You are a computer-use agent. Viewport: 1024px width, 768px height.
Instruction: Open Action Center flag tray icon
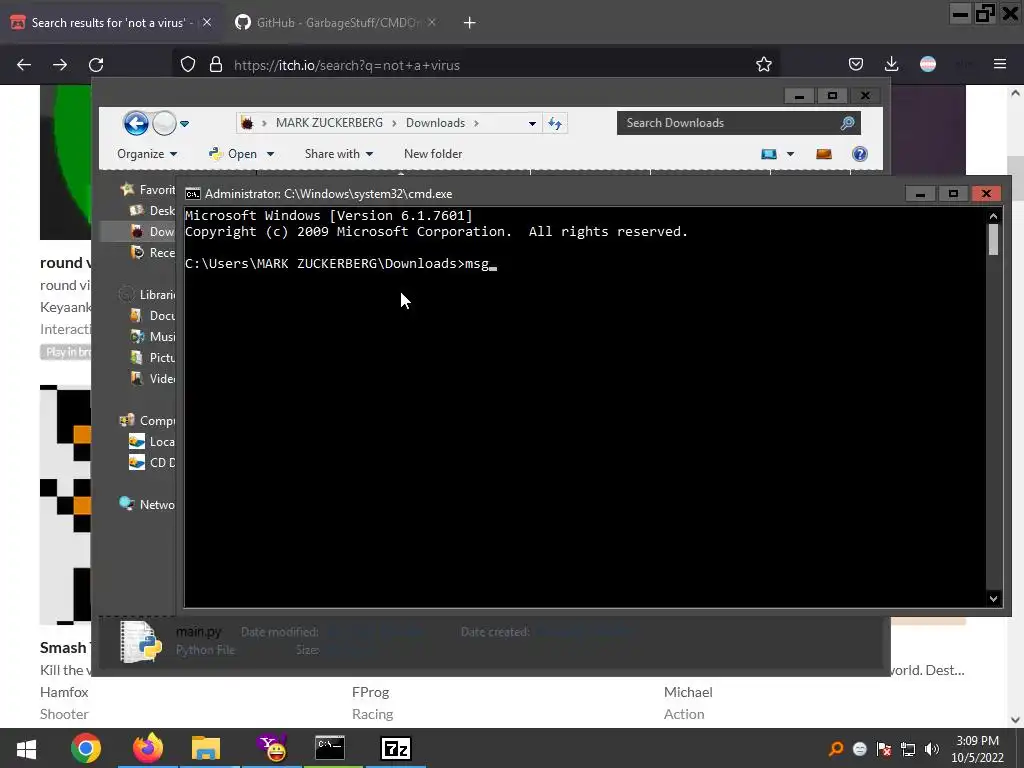tap(884, 749)
